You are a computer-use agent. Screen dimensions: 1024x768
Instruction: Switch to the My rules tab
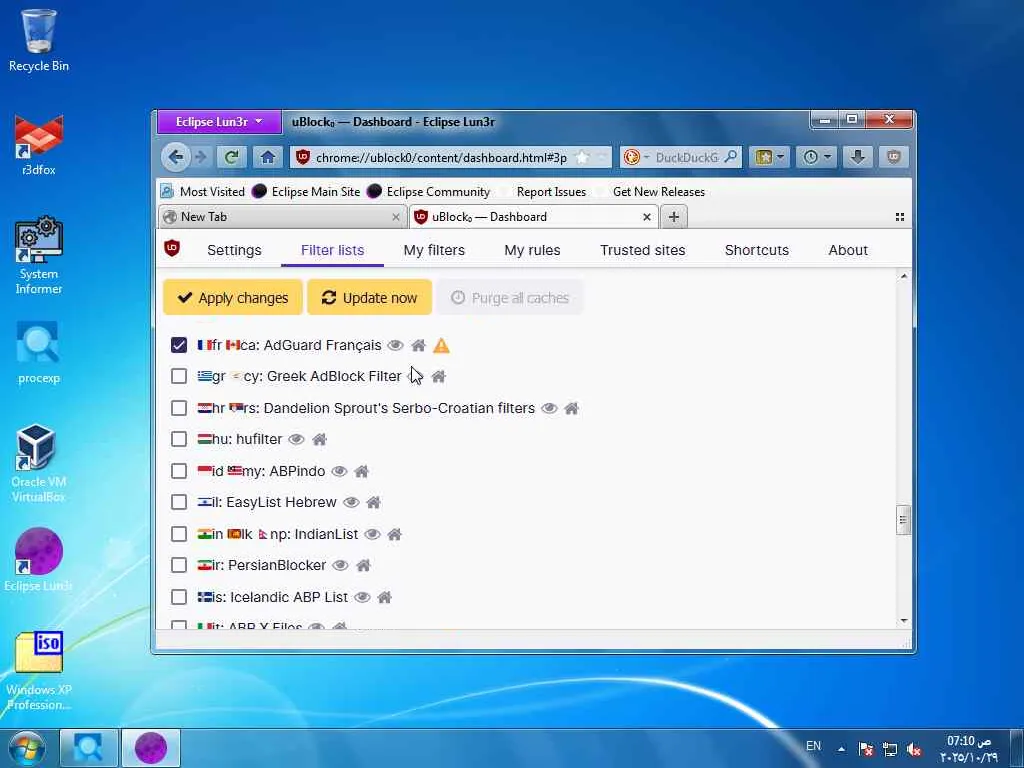[x=532, y=250]
